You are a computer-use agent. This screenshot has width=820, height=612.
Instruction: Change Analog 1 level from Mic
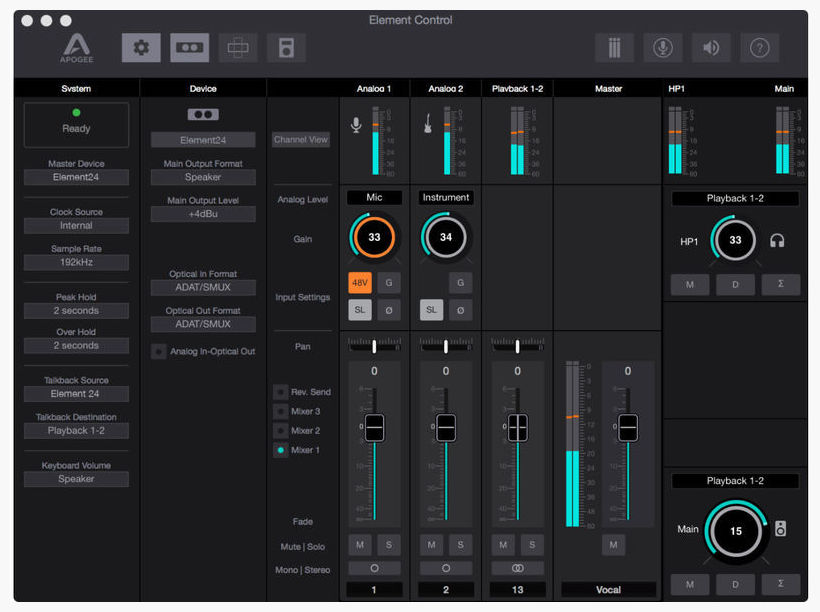click(374, 197)
